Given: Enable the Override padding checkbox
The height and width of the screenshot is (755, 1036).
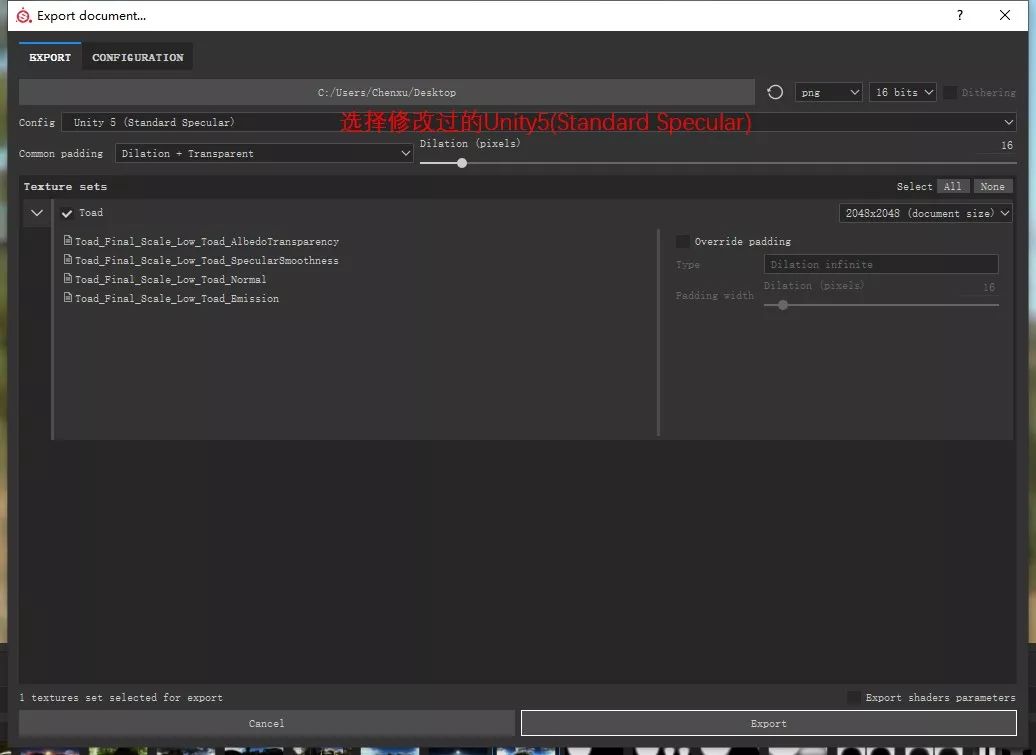Looking at the screenshot, I should click(x=682, y=241).
